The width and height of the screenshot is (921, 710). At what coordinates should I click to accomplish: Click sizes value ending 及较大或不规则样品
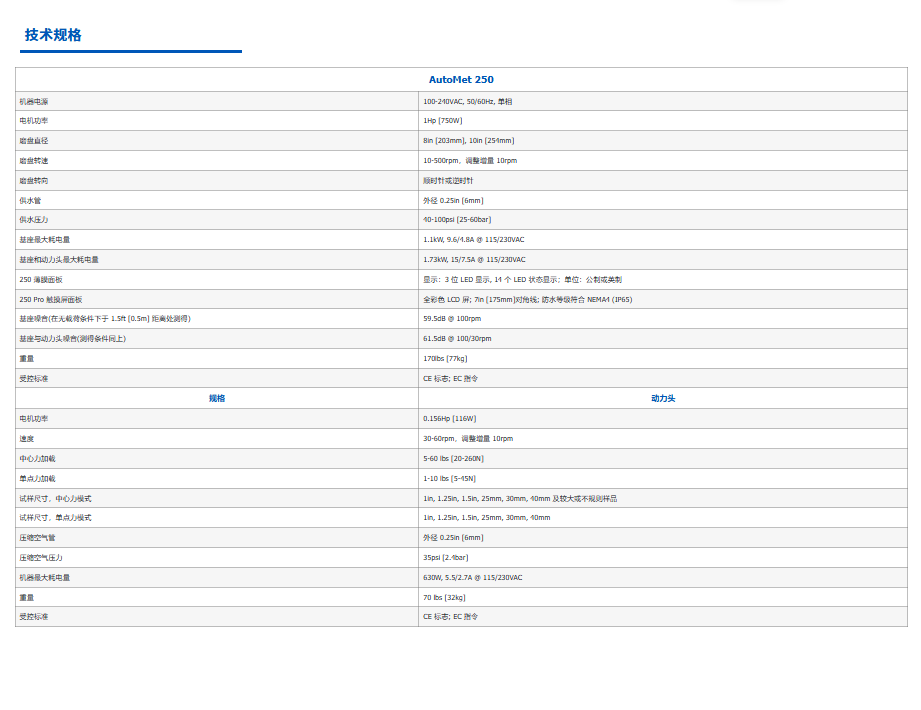point(520,499)
